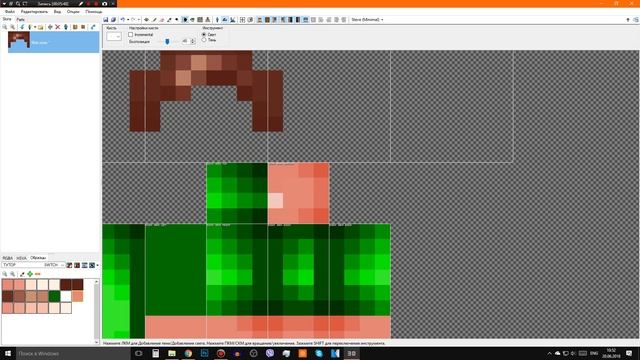The image size is (640, 360).
Task: Click the new folder icon in skin toolbar
Action: coord(41,27)
